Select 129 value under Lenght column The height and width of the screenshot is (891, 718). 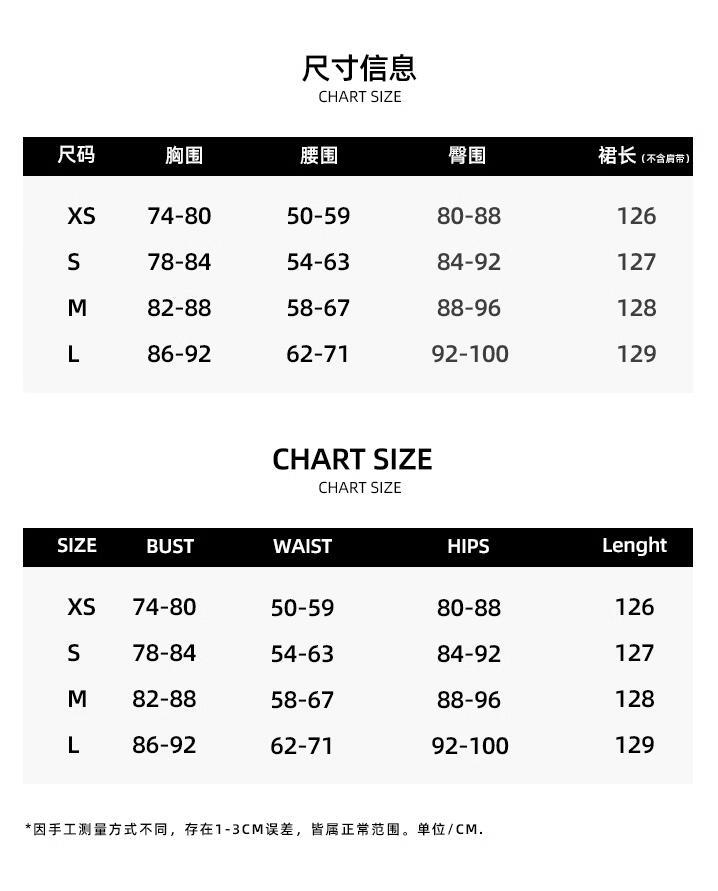coord(634,745)
